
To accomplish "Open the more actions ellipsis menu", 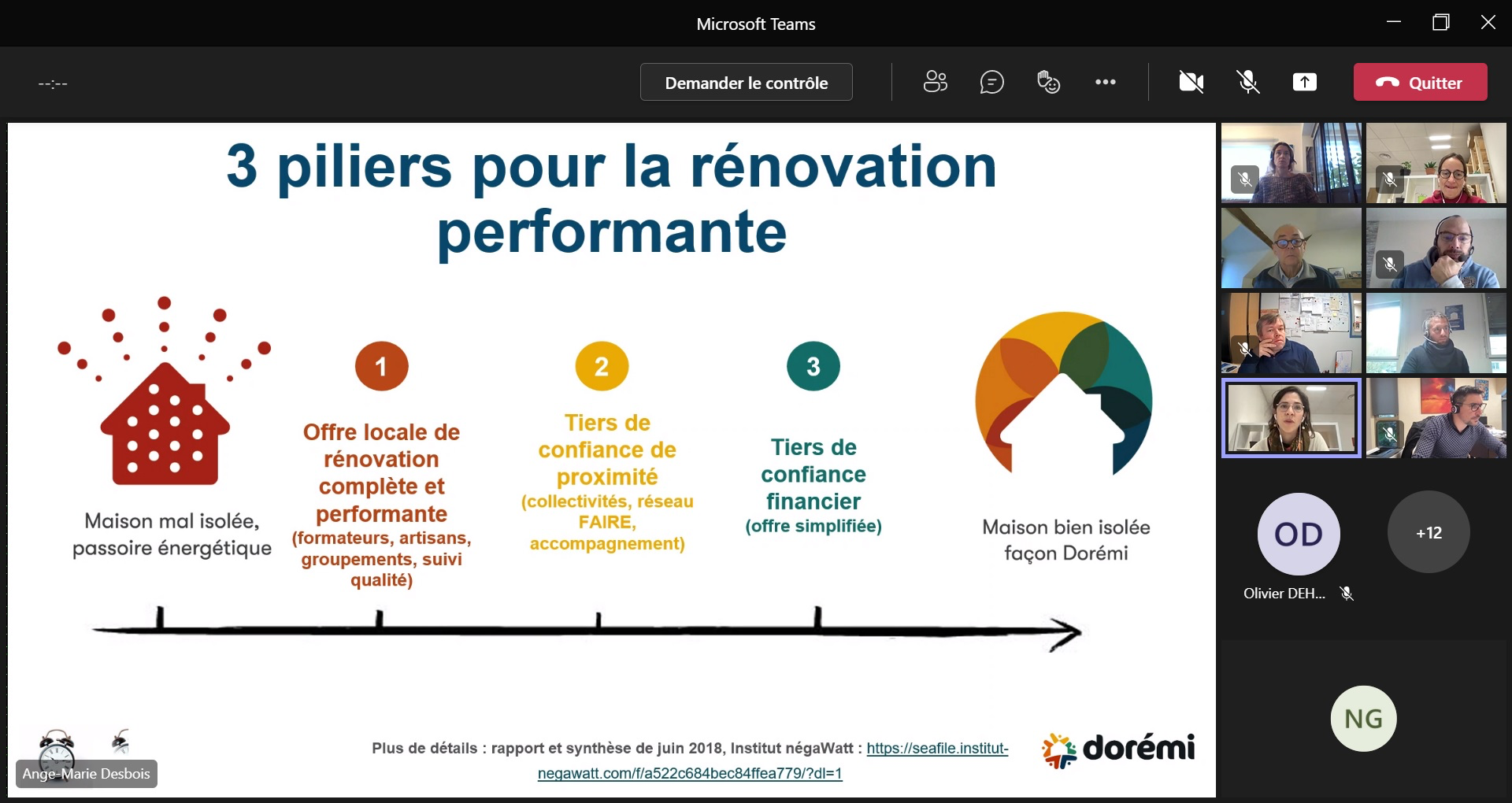I will click(x=1105, y=82).
